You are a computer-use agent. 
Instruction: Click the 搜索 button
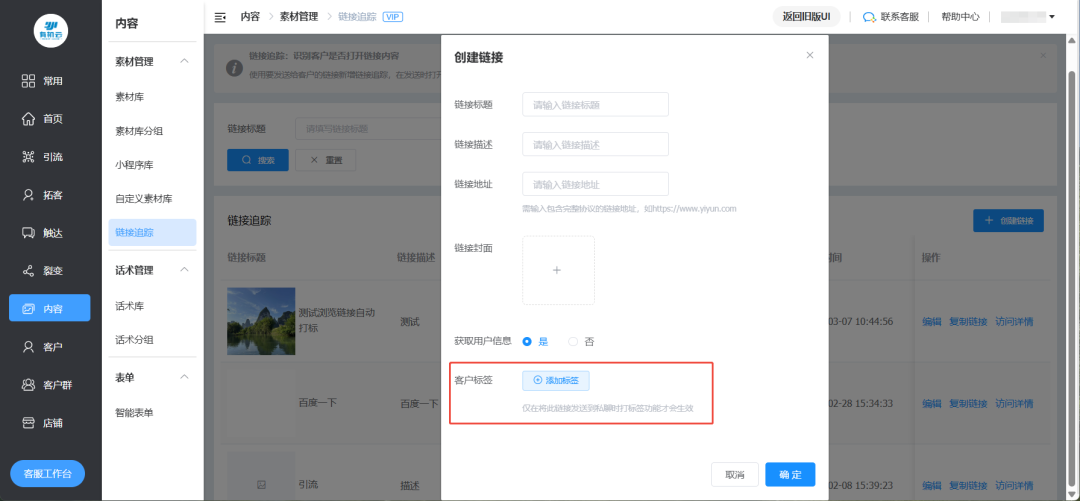click(x=258, y=160)
